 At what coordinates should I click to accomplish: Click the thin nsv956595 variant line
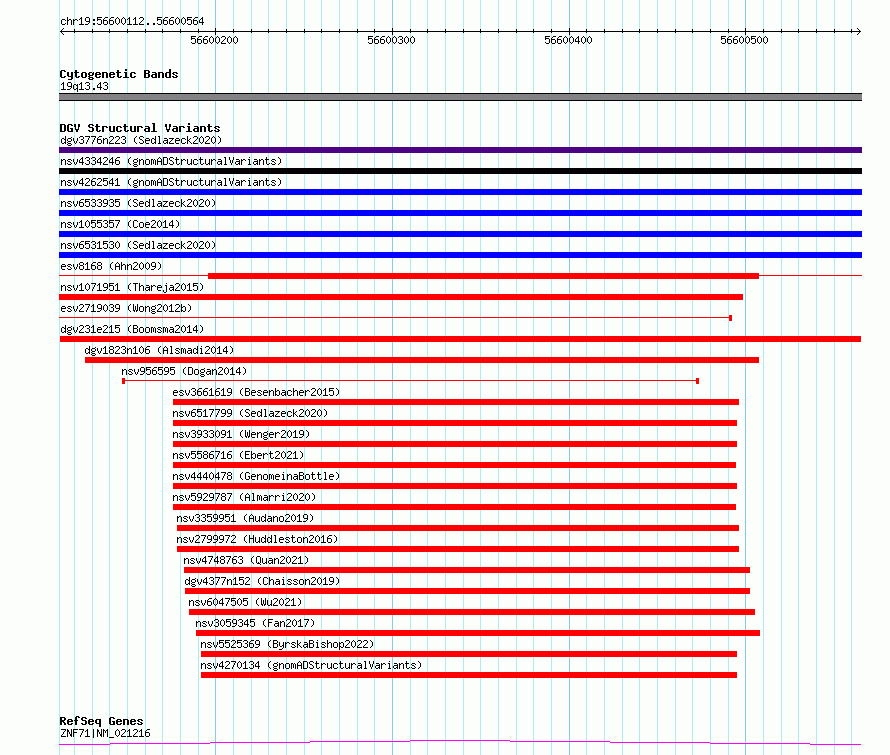click(x=410, y=381)
